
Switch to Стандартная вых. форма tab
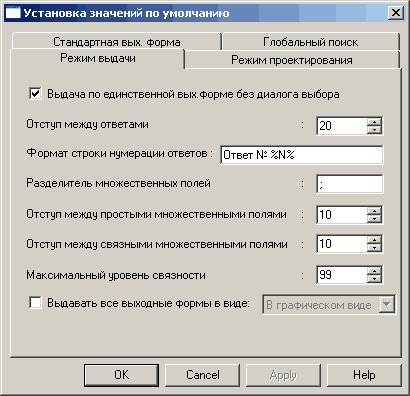117,41
